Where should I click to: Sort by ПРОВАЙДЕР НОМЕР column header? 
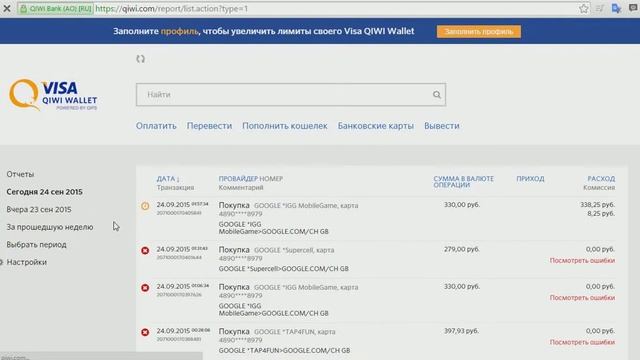(251, 179)
